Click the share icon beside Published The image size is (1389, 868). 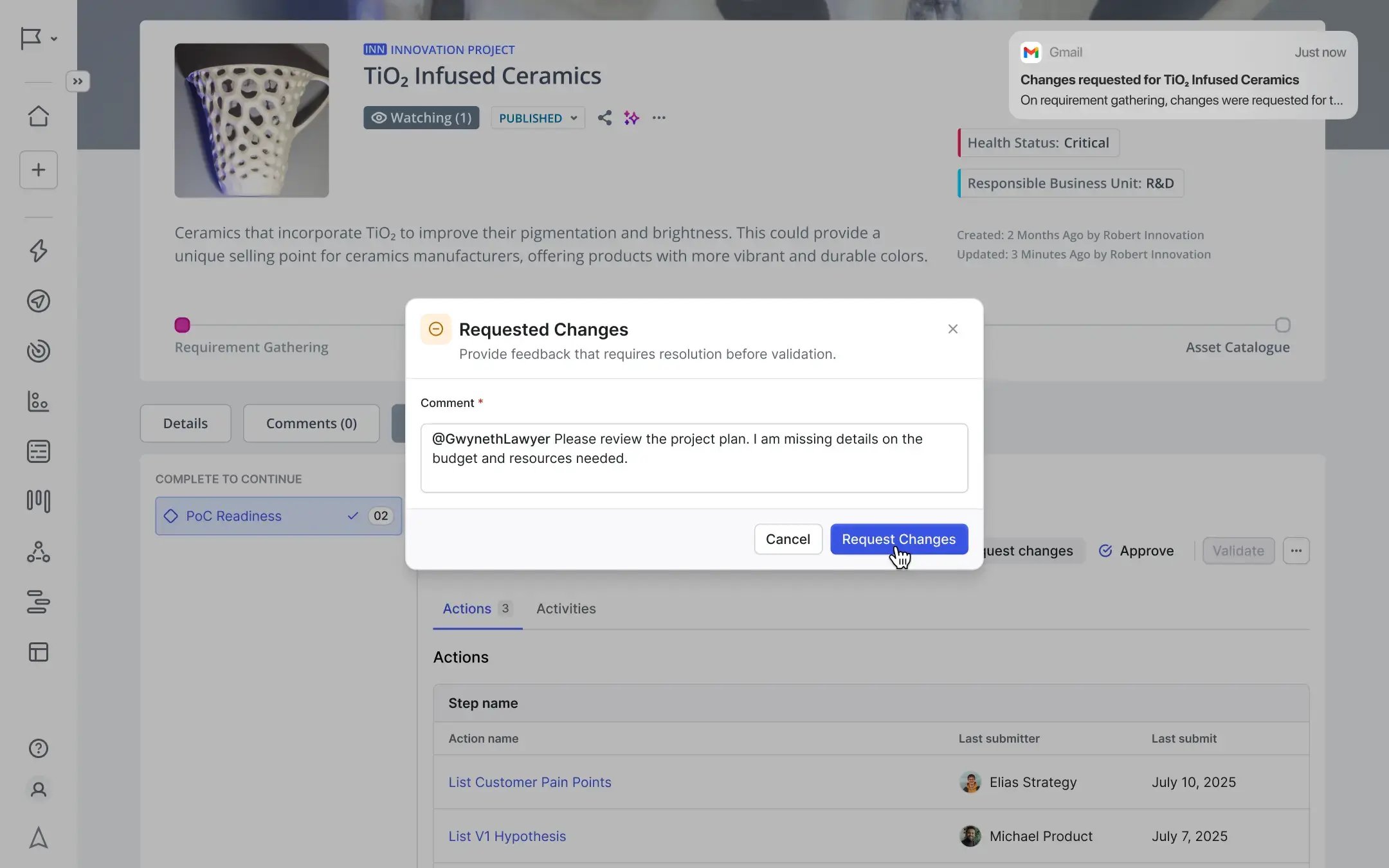604,118
